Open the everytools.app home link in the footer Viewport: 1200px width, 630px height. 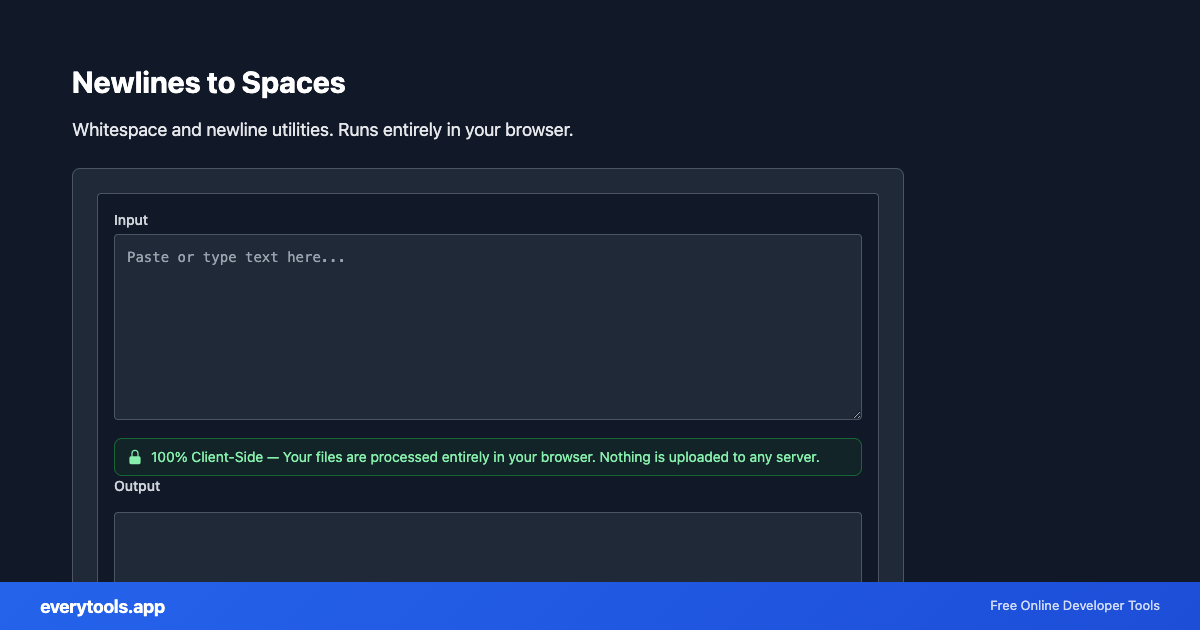tap(101, 607)
